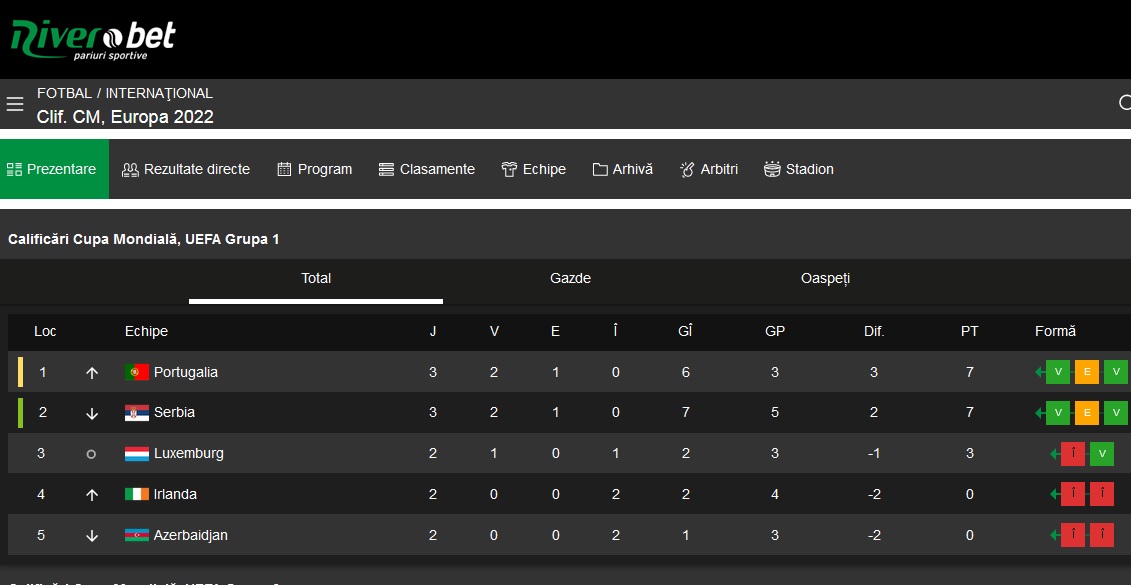Click the Portugal flag icon
Image resolution: width=1131 pixels, height=585 pixels.
click(137, 372)
